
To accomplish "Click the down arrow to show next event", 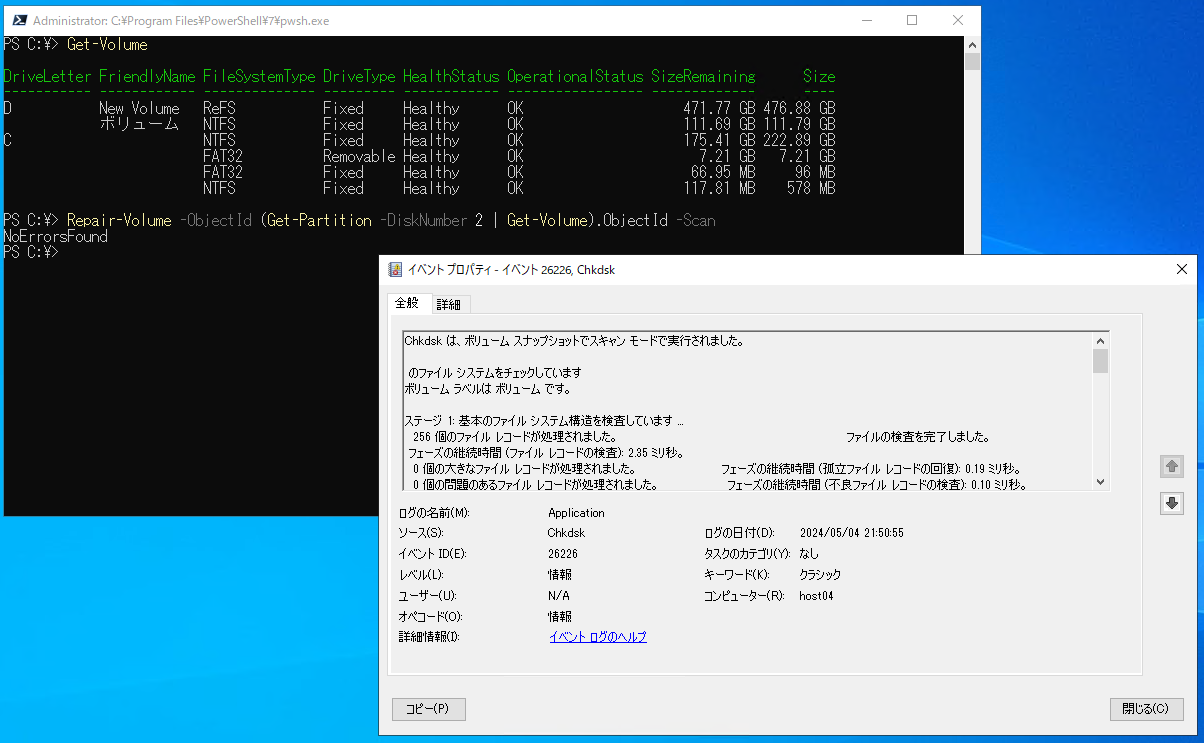I will tap(1171, 503).
